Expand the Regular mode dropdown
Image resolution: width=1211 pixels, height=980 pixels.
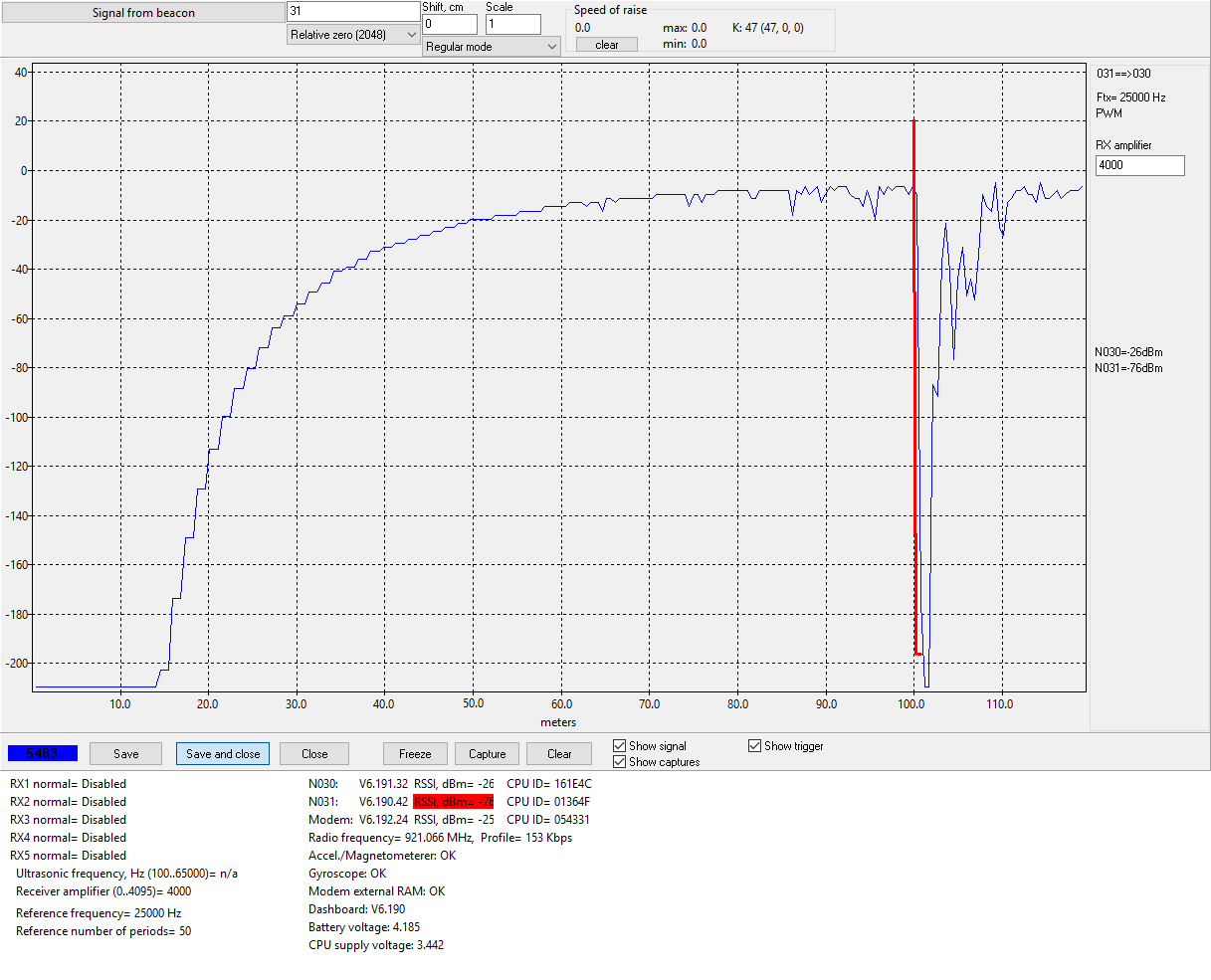(x=492, y=46)
